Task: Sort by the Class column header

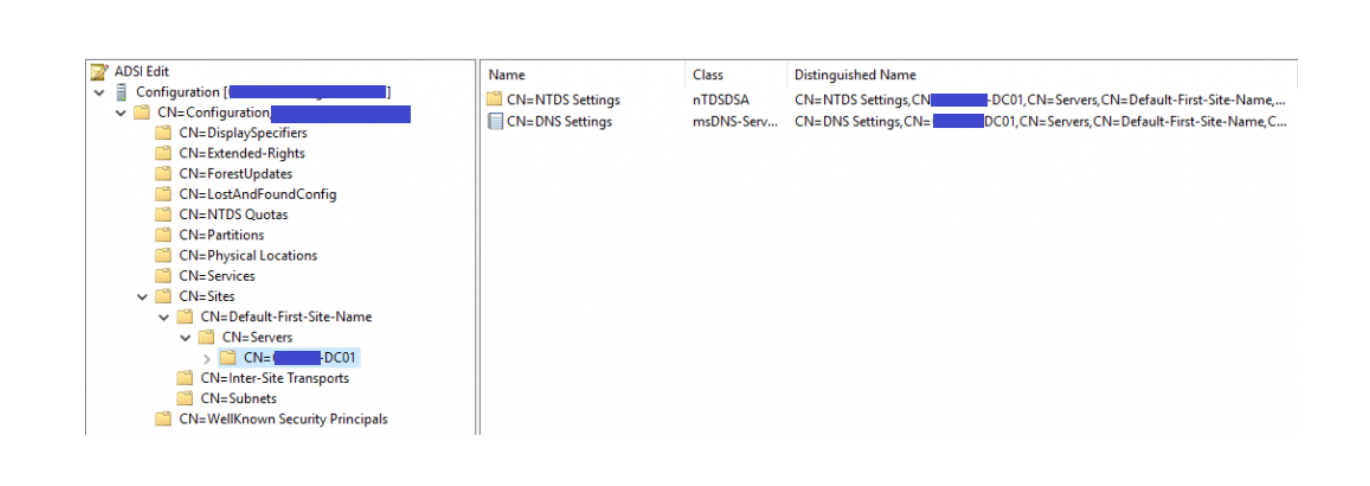Action: [x=708, y=75]
